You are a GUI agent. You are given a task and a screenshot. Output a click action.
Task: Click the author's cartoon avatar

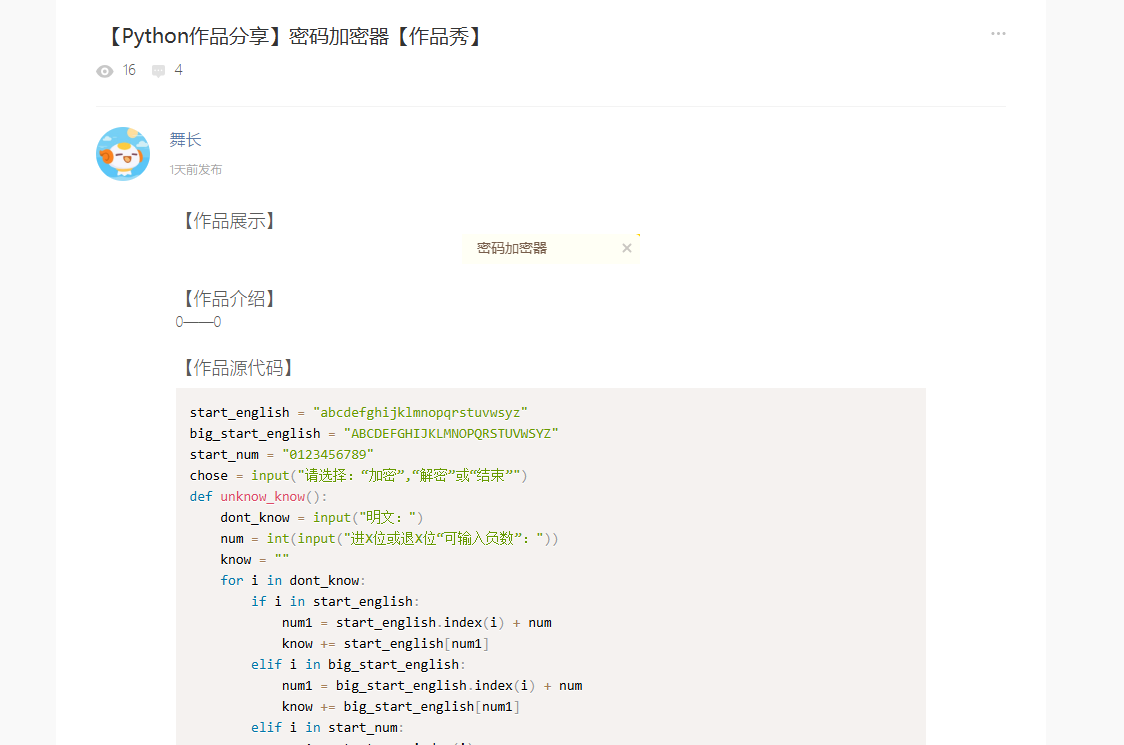123,154
